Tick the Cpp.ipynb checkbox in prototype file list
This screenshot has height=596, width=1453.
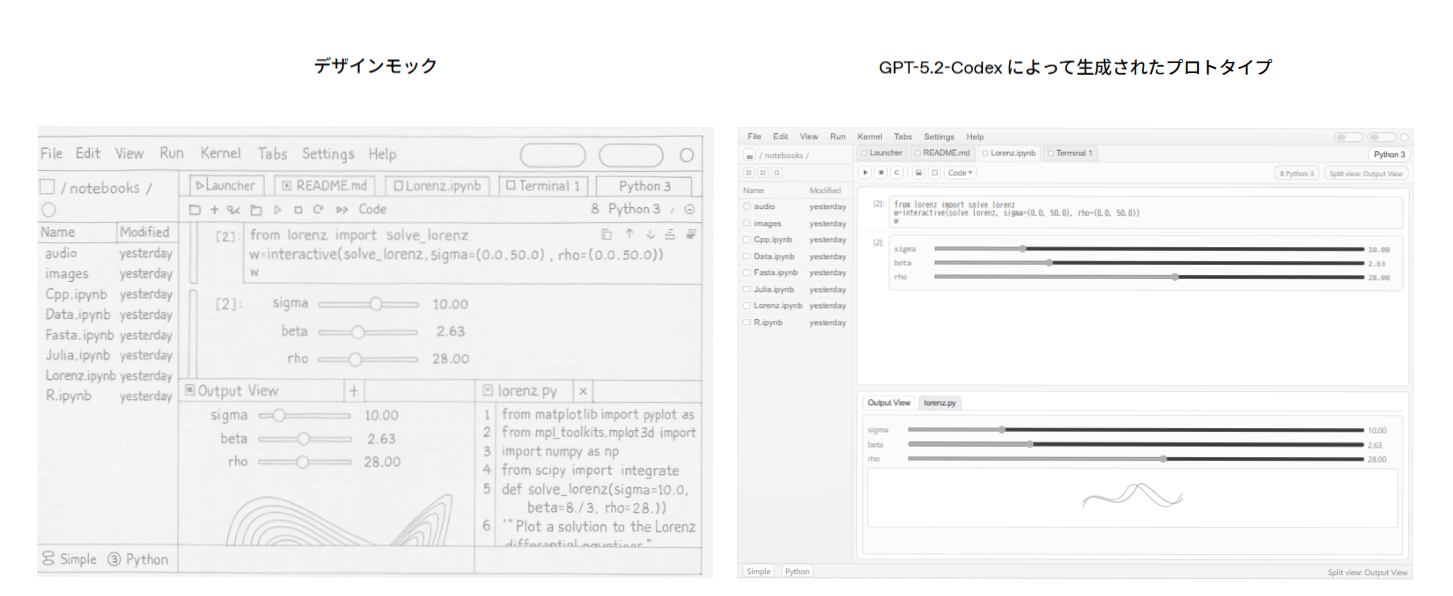(746, 240)
